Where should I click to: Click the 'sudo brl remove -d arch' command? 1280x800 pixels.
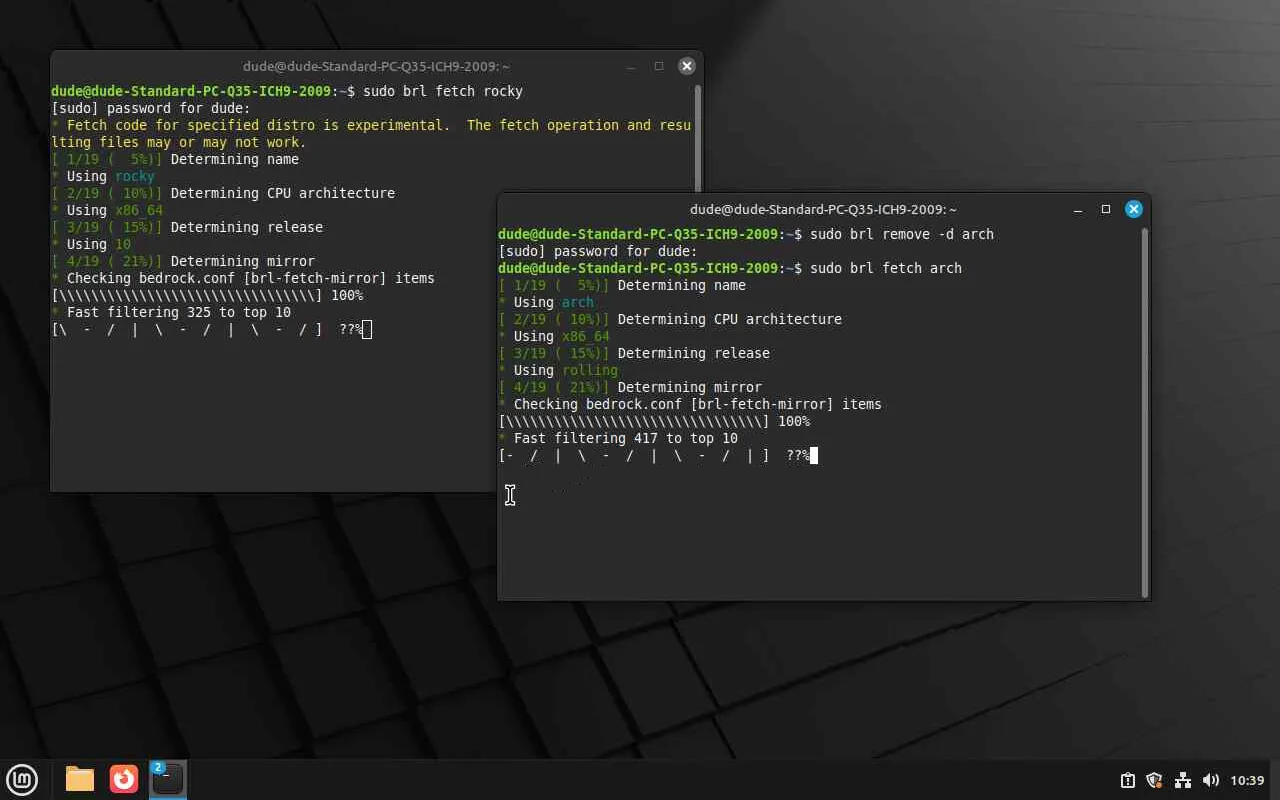[902, 234]
